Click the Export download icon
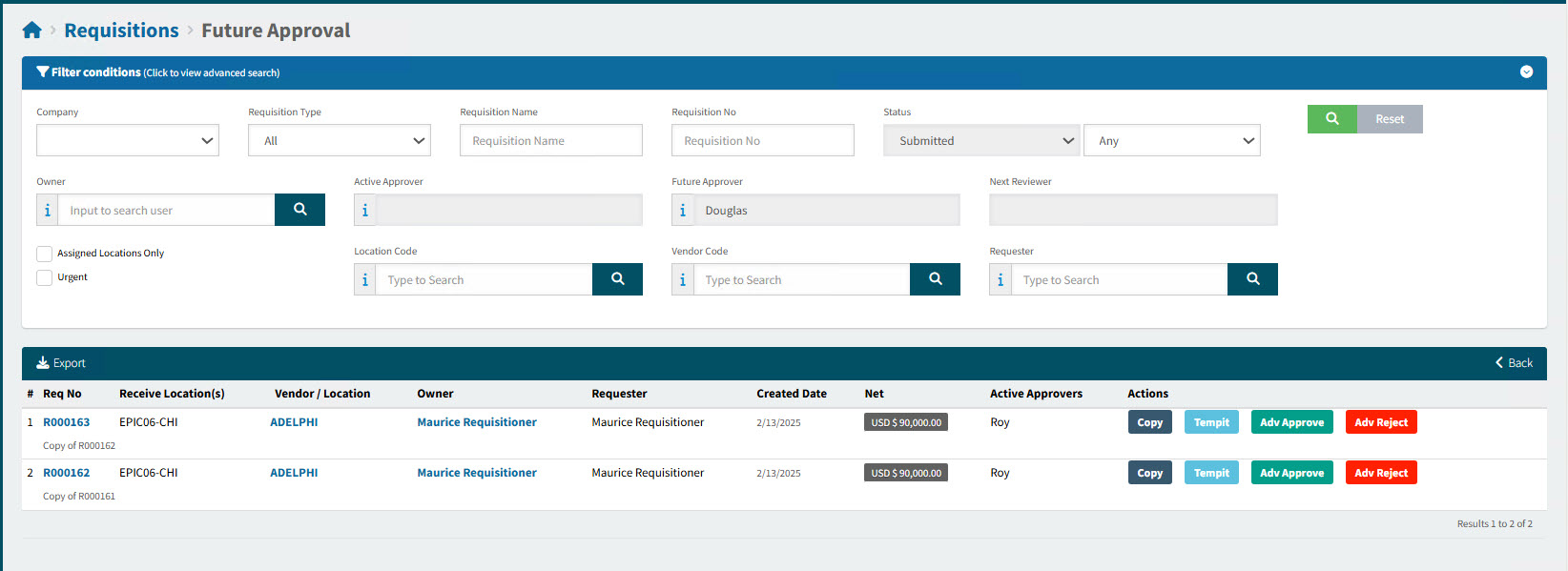 (43, 363)
